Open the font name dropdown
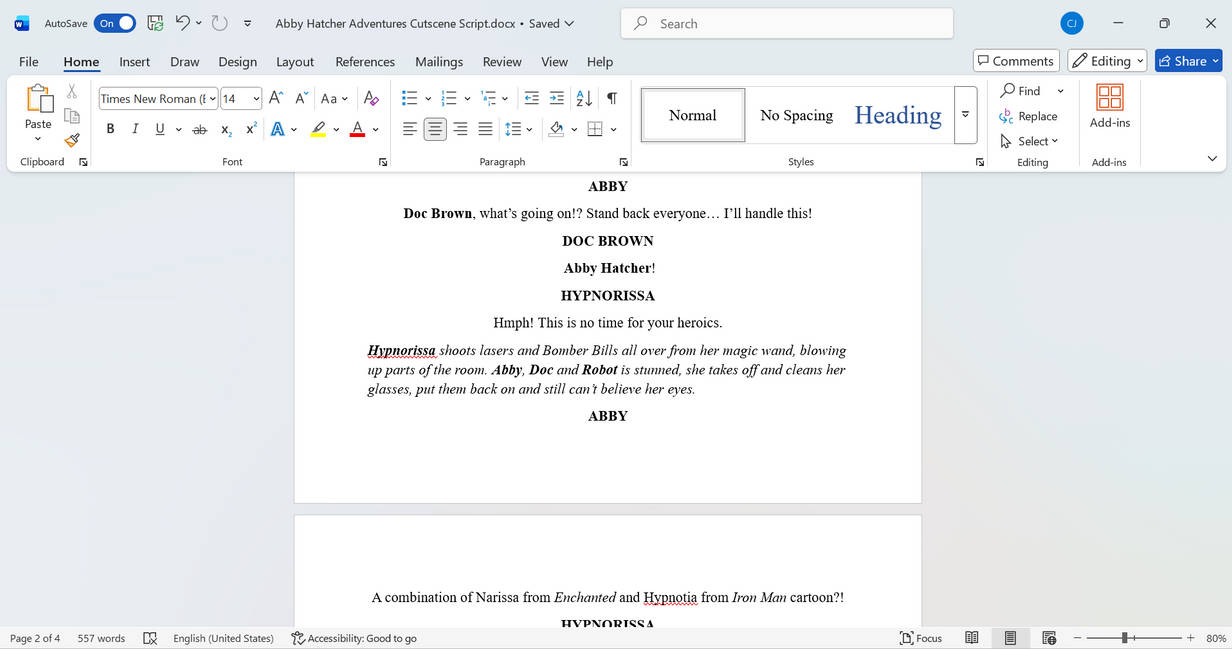Viewport: 1232px width, 649px height. click(212, 99)
